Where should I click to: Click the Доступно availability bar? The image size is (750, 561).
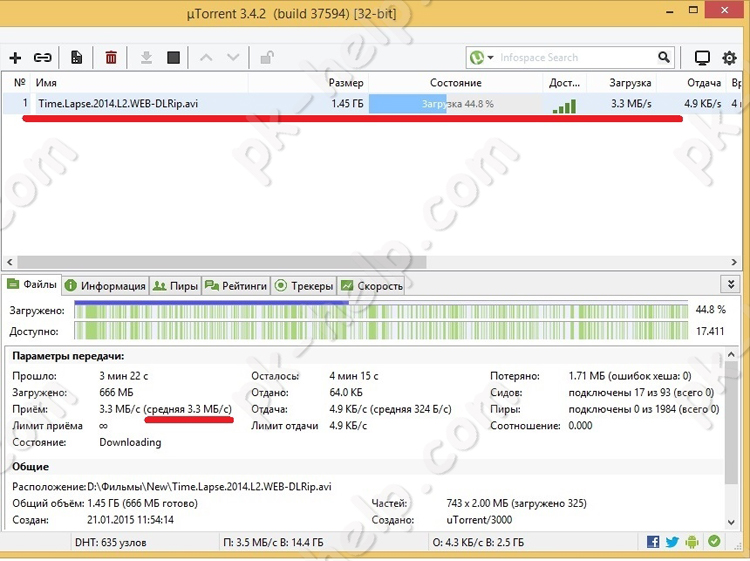click(x=381, y=331)
